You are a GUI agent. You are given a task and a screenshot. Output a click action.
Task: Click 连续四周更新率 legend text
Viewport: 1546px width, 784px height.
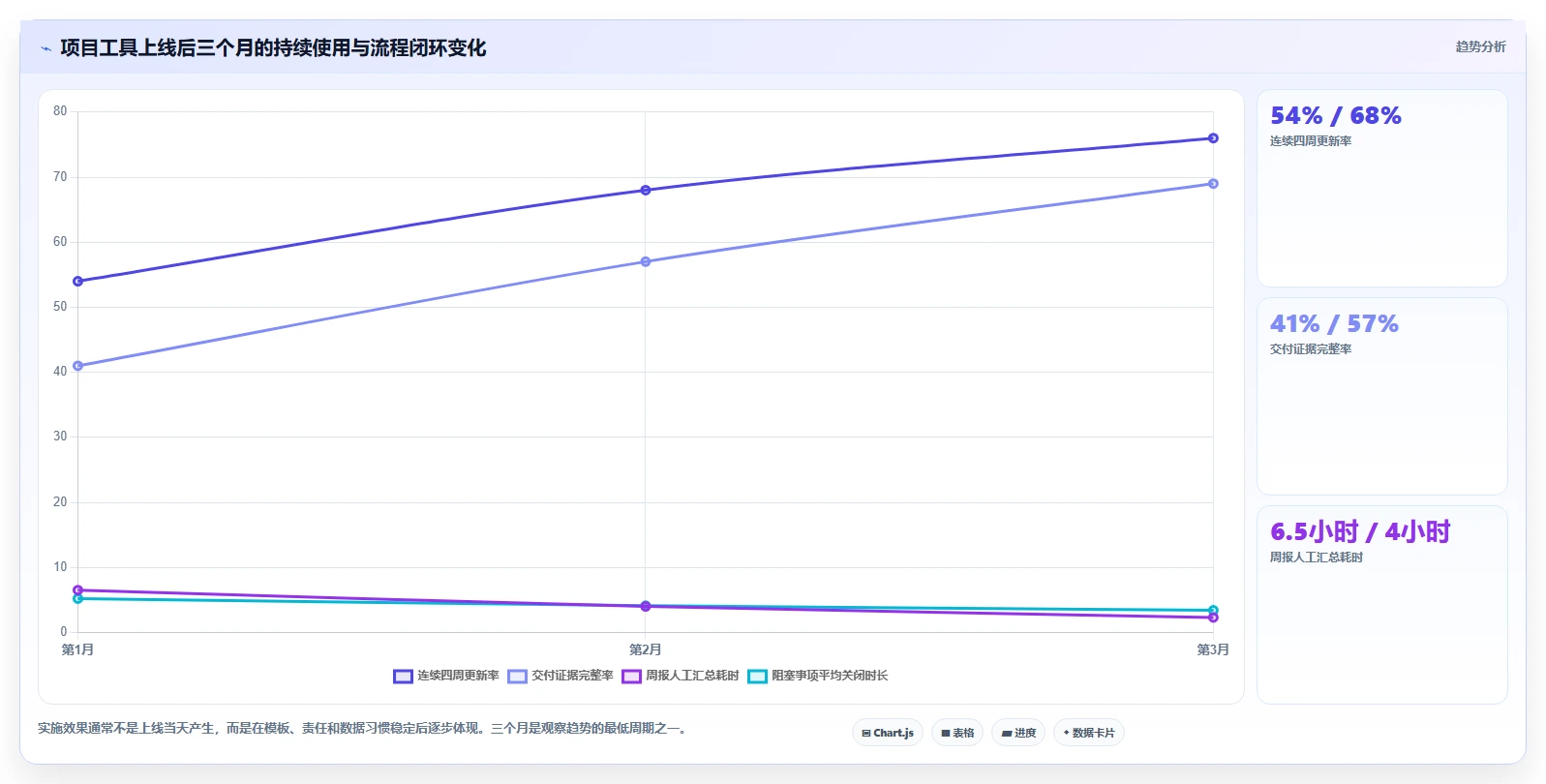coord(458,676)
